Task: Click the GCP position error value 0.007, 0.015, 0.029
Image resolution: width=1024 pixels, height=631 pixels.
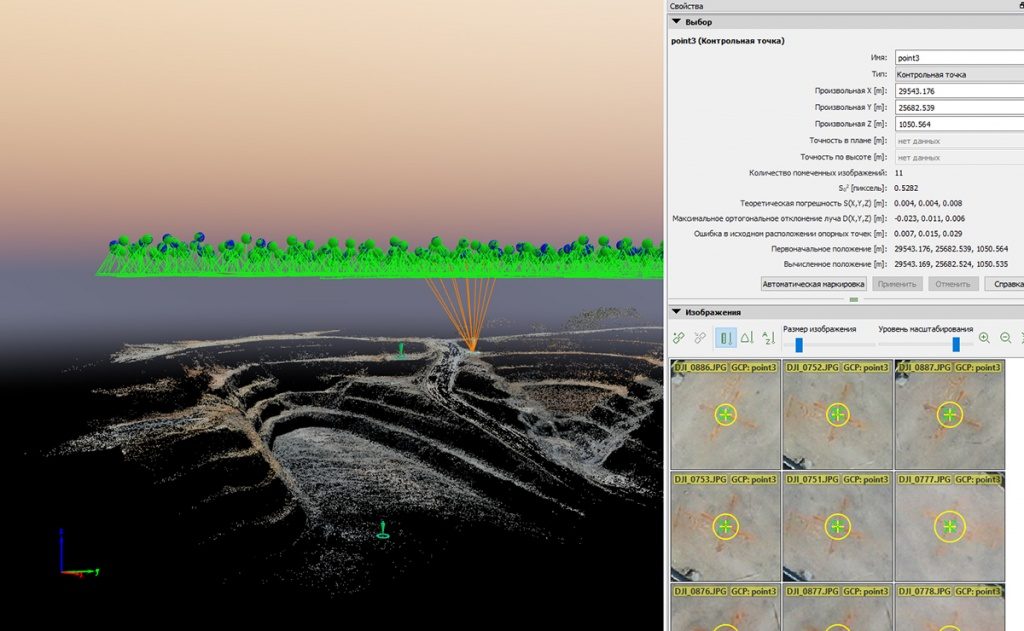Action: (x=928, y=234)
